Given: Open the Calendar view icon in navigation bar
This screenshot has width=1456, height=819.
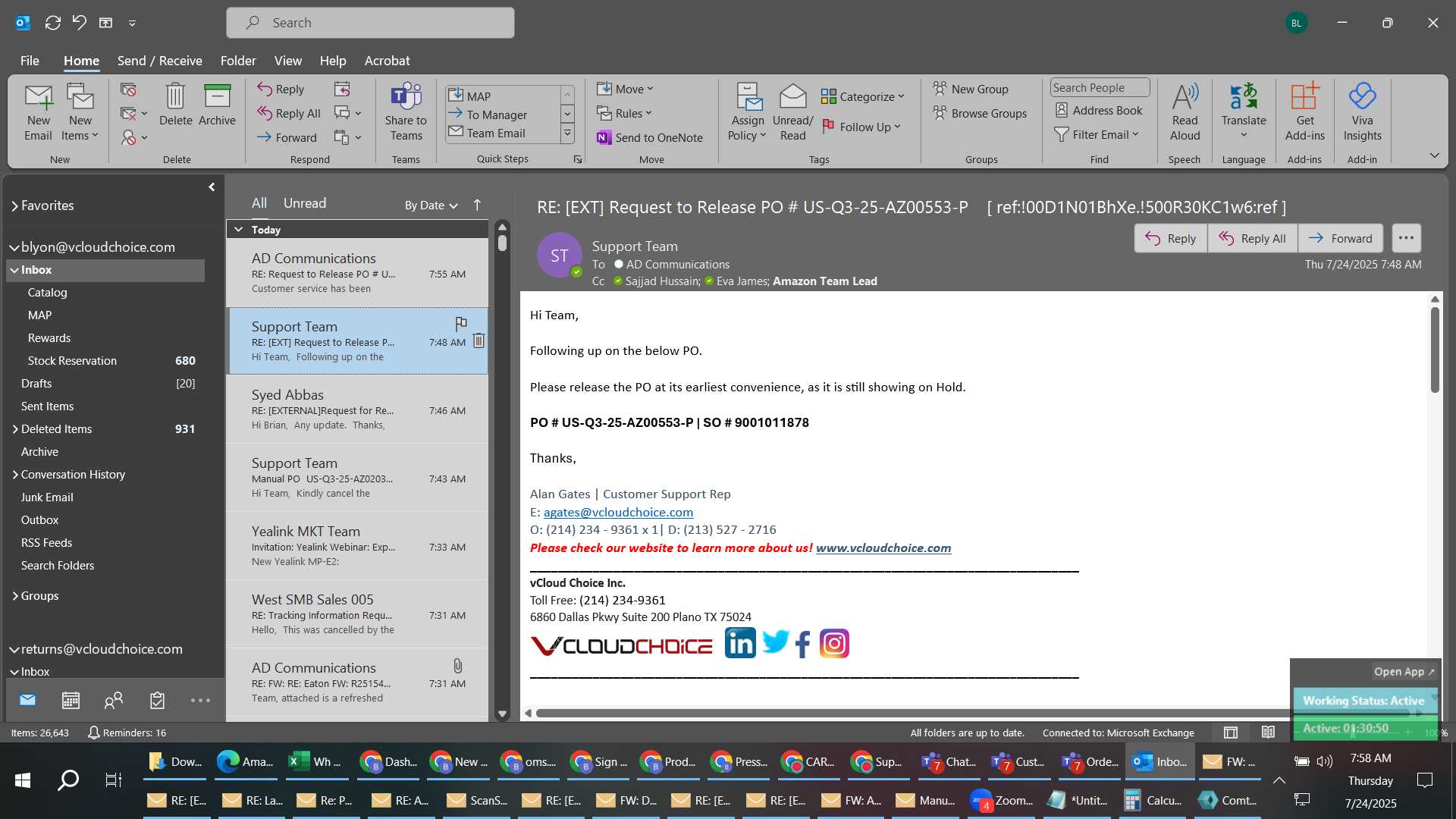Looking at the screenshot, I should [71, 700].
